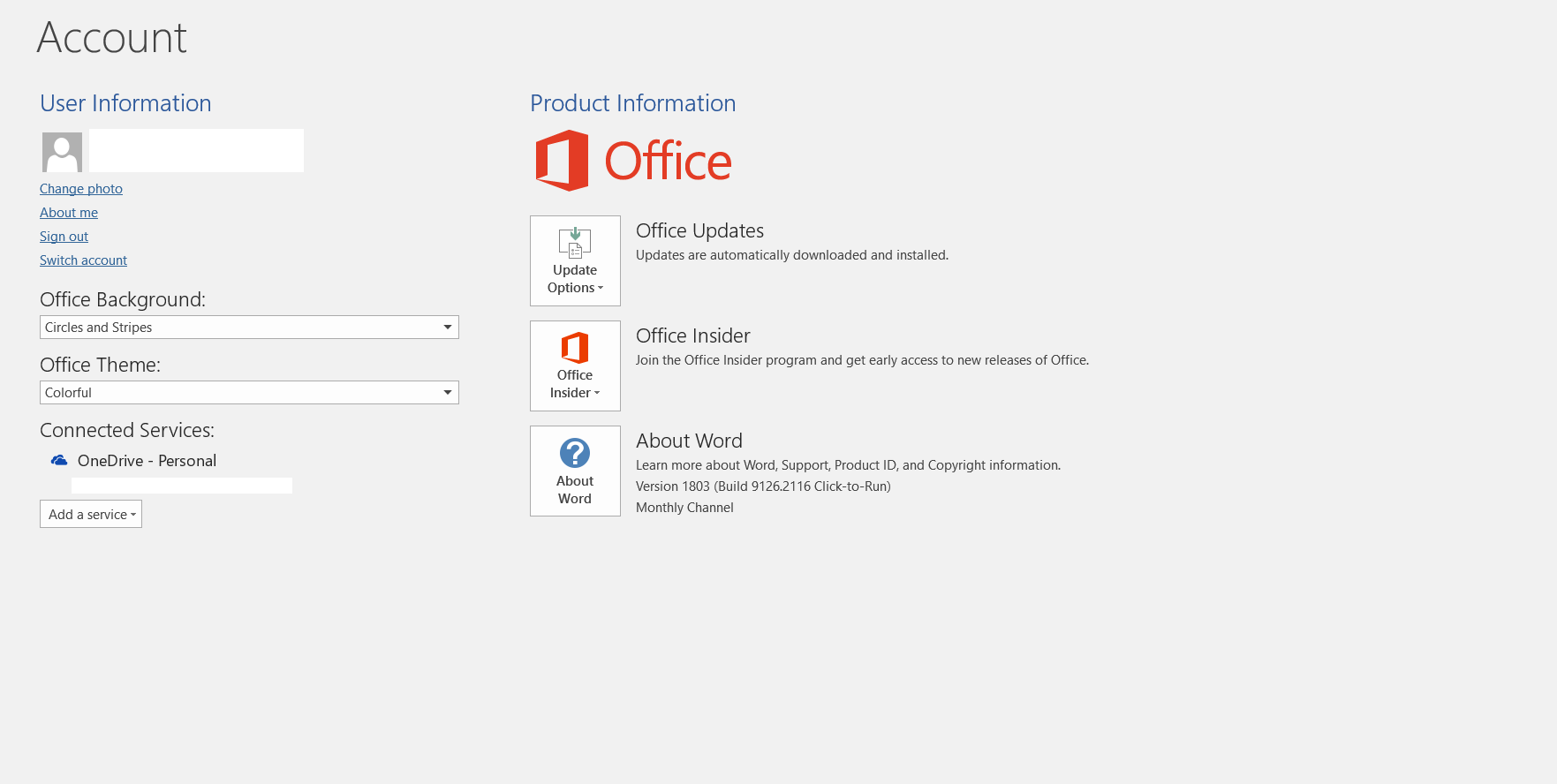The height and width of the screenshot is (784, 1557).
Task: Click 'Learn more about Word' description
Action: 848,465
